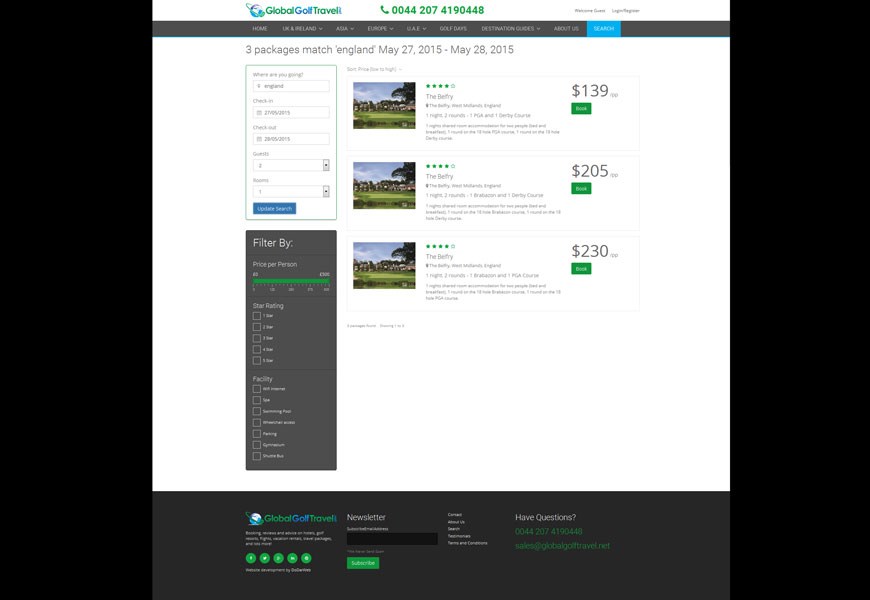Expand the Europe nav menu
The width and height of the screenshot is (870, 600).
point(380,29)
